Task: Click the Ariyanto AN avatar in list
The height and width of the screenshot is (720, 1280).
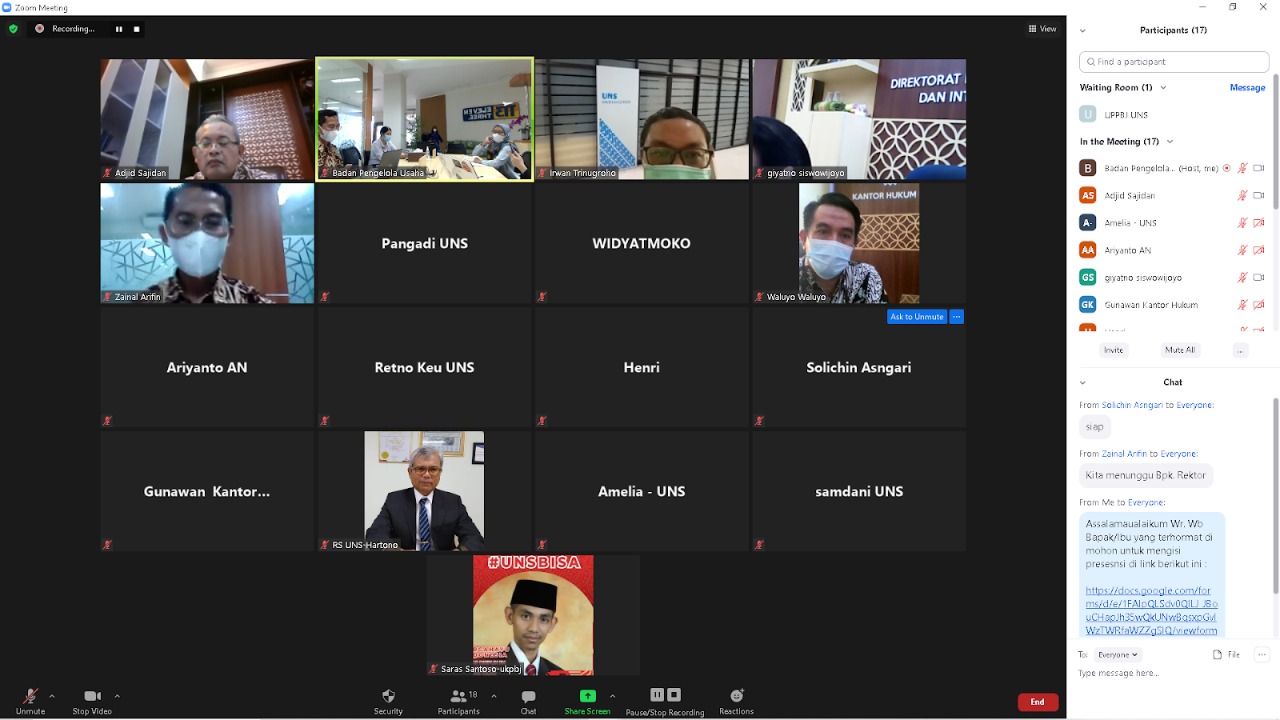Action: point(1088,249)
